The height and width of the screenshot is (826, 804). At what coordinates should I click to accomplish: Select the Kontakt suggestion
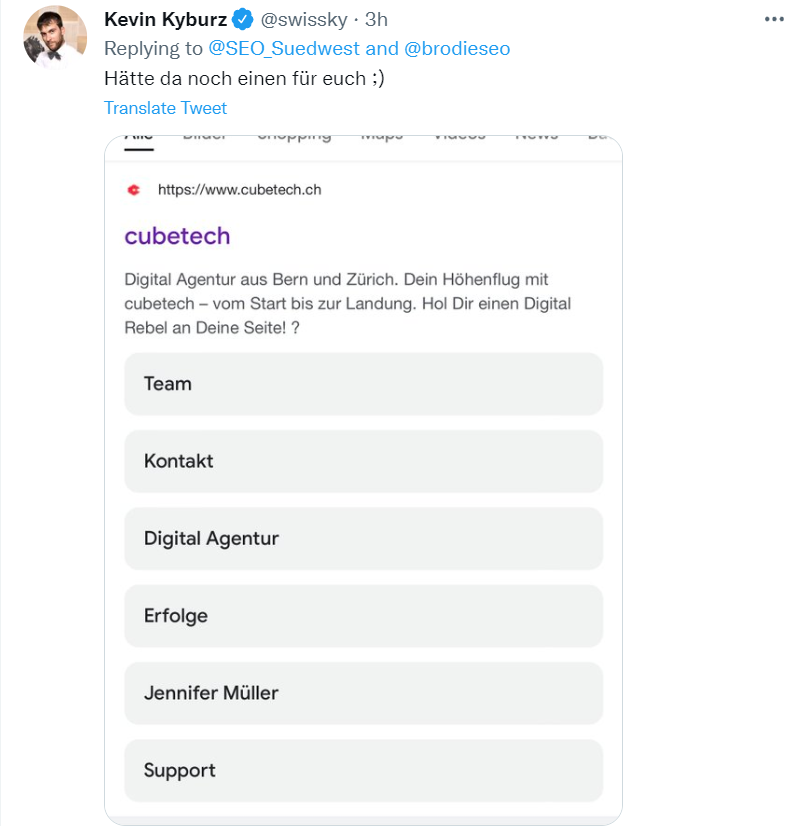click(x=363, y=461)
